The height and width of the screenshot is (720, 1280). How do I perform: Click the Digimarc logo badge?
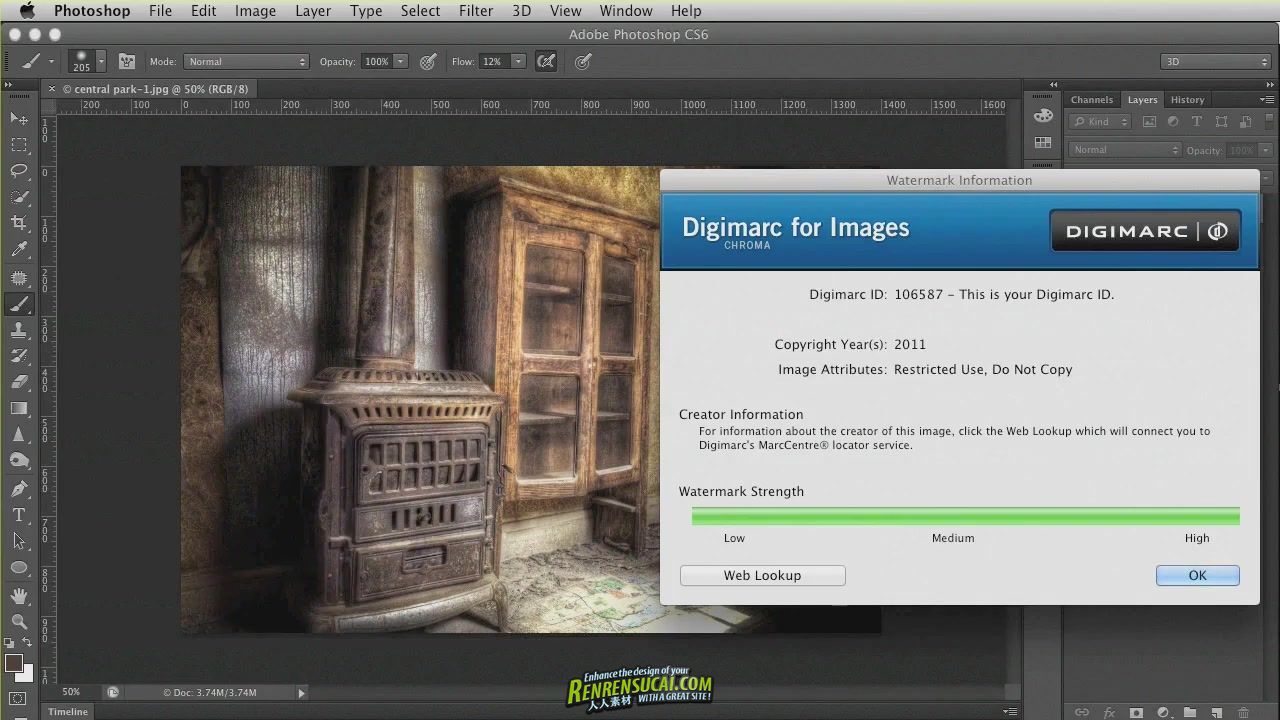click(x=1145, y=231)
